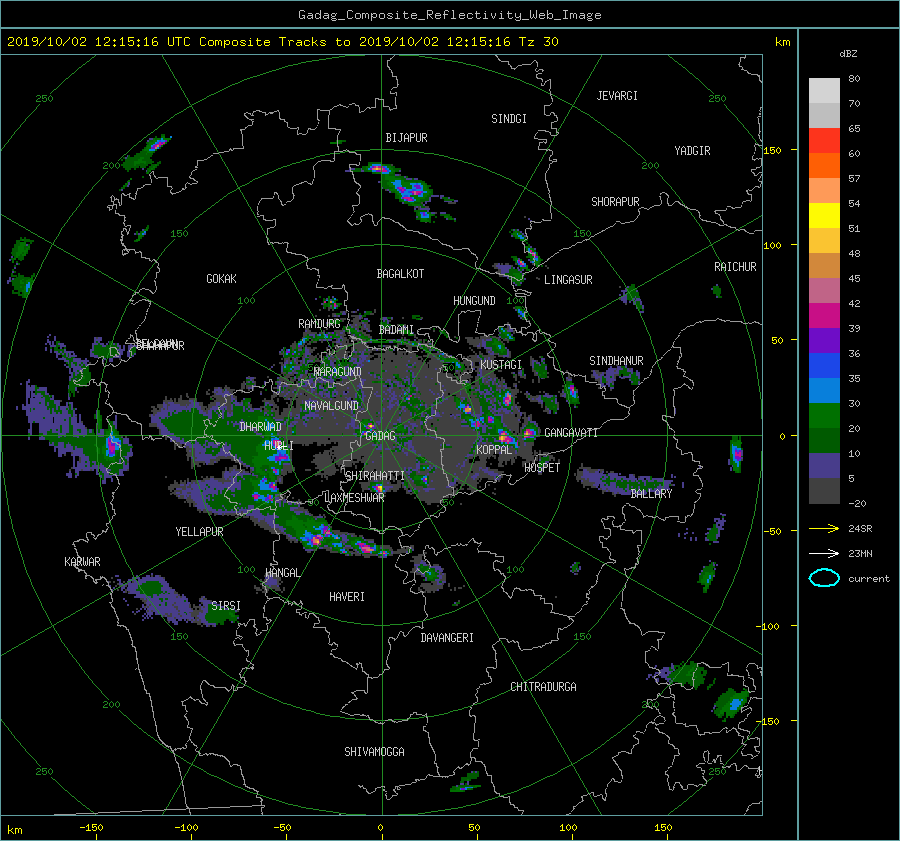Screen dimensions: 900x841
Task: Select the green 20–30 dBZ color swatch
Action: tap(824, 416)
